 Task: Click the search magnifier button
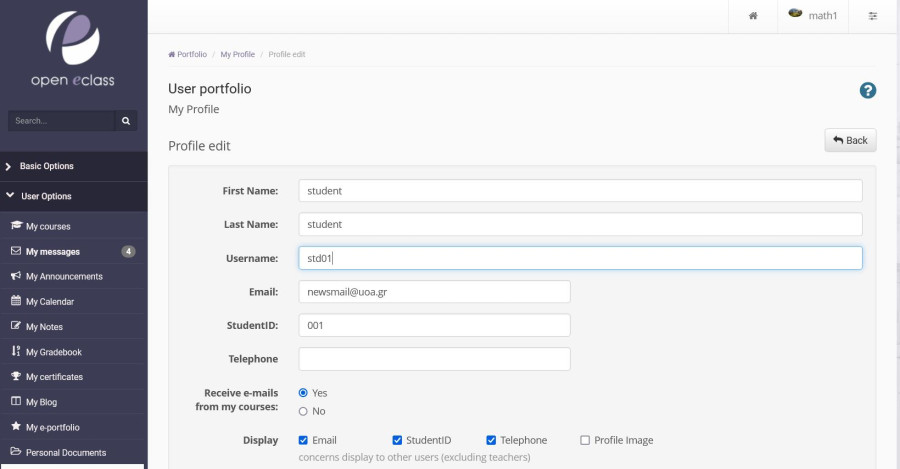[126, 121]
